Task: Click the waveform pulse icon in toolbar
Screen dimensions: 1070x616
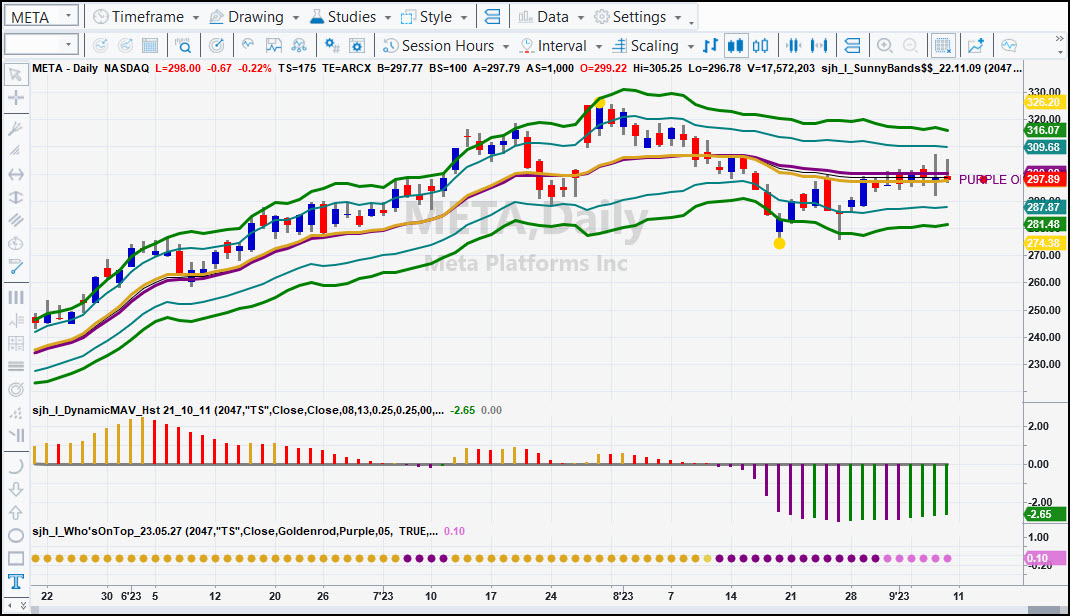Action: [248, 46]
